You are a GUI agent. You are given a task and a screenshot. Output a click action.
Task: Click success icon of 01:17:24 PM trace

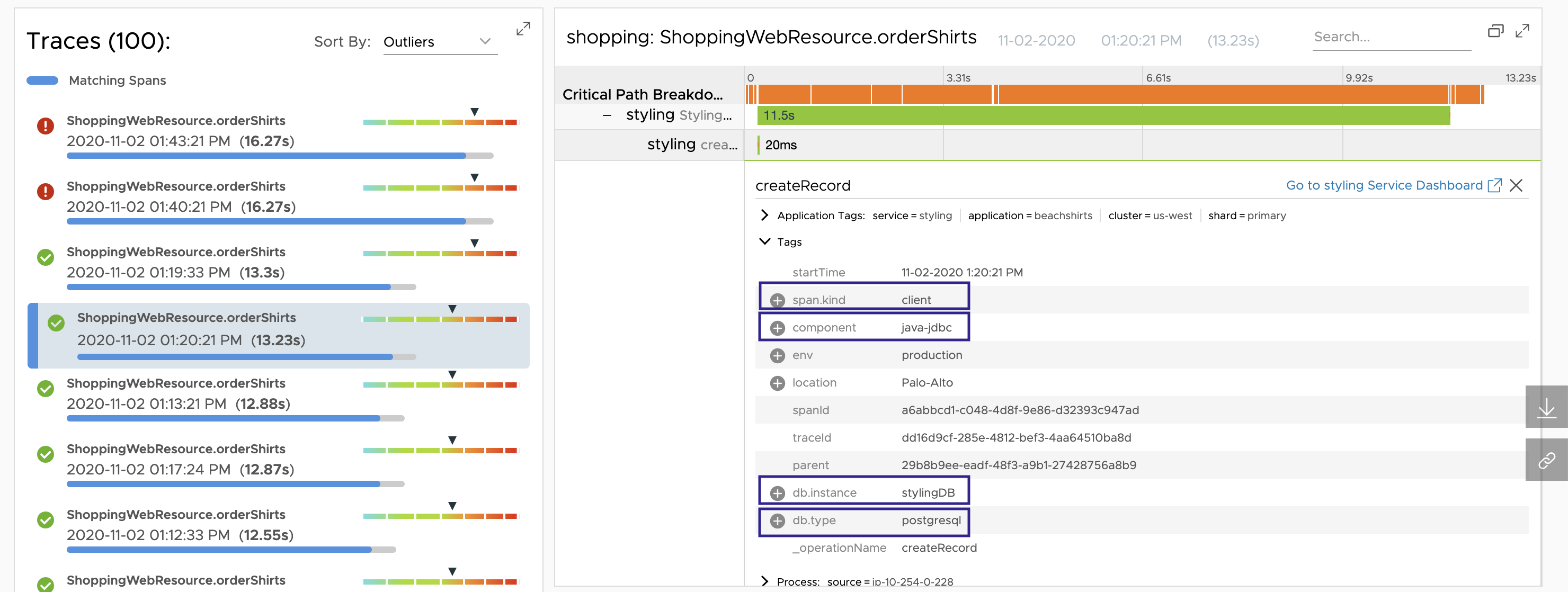(46, 454)
